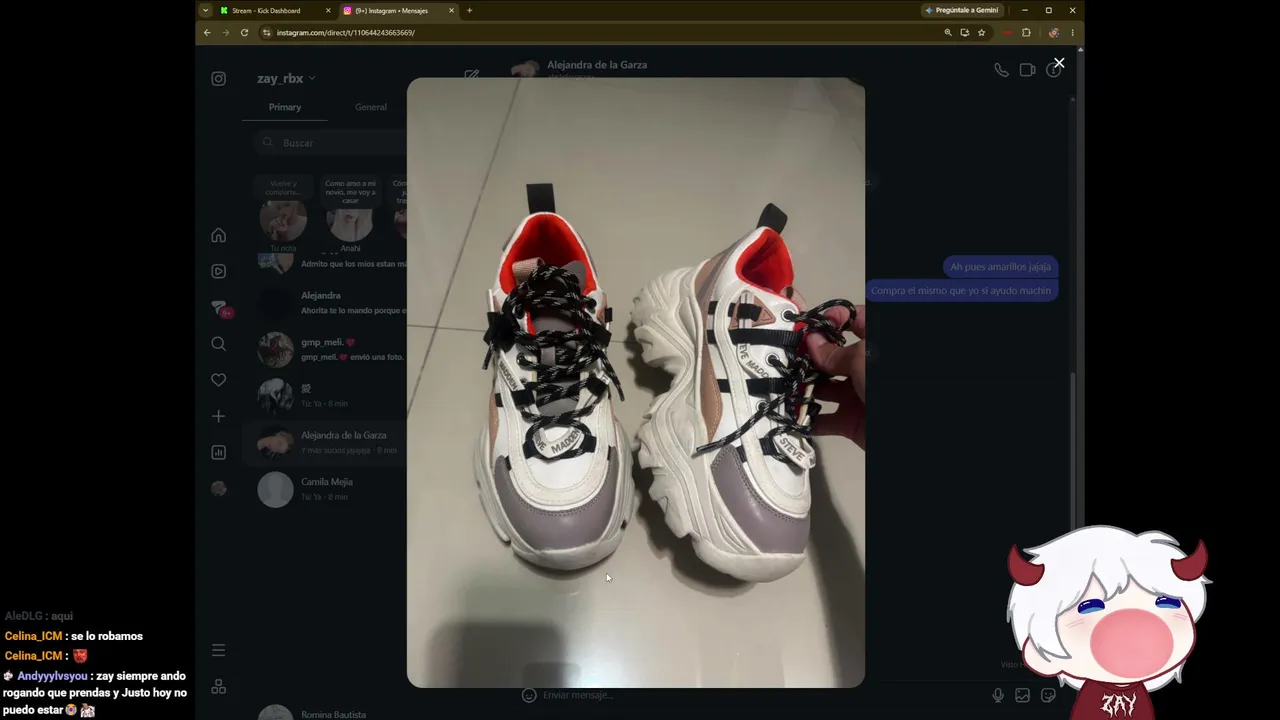This screenshot has width=1280, height=720.
Task: View site information icon in address bar
Action: [x=267, y=33]
